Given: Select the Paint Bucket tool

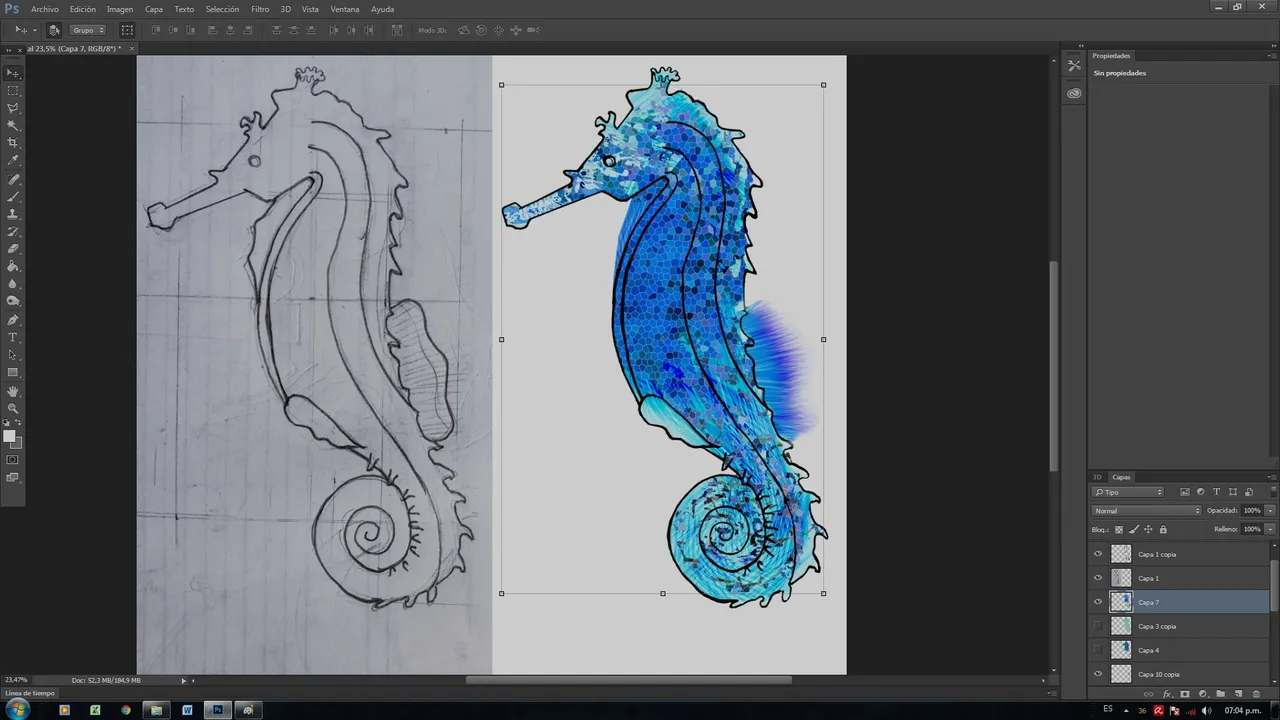Looking at the screenshot, I should [x=13, y=267].
